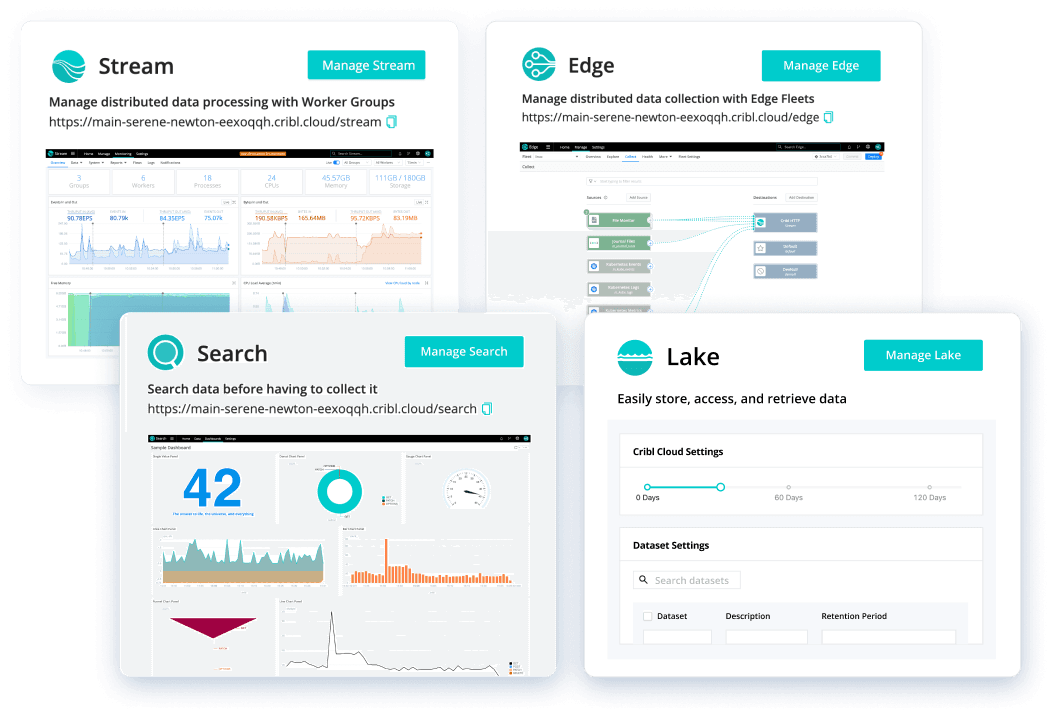This screenshot has height=715, width=1052.
Task: Click the DevNull destination blocked icon
Action: (x=760, y=271)
